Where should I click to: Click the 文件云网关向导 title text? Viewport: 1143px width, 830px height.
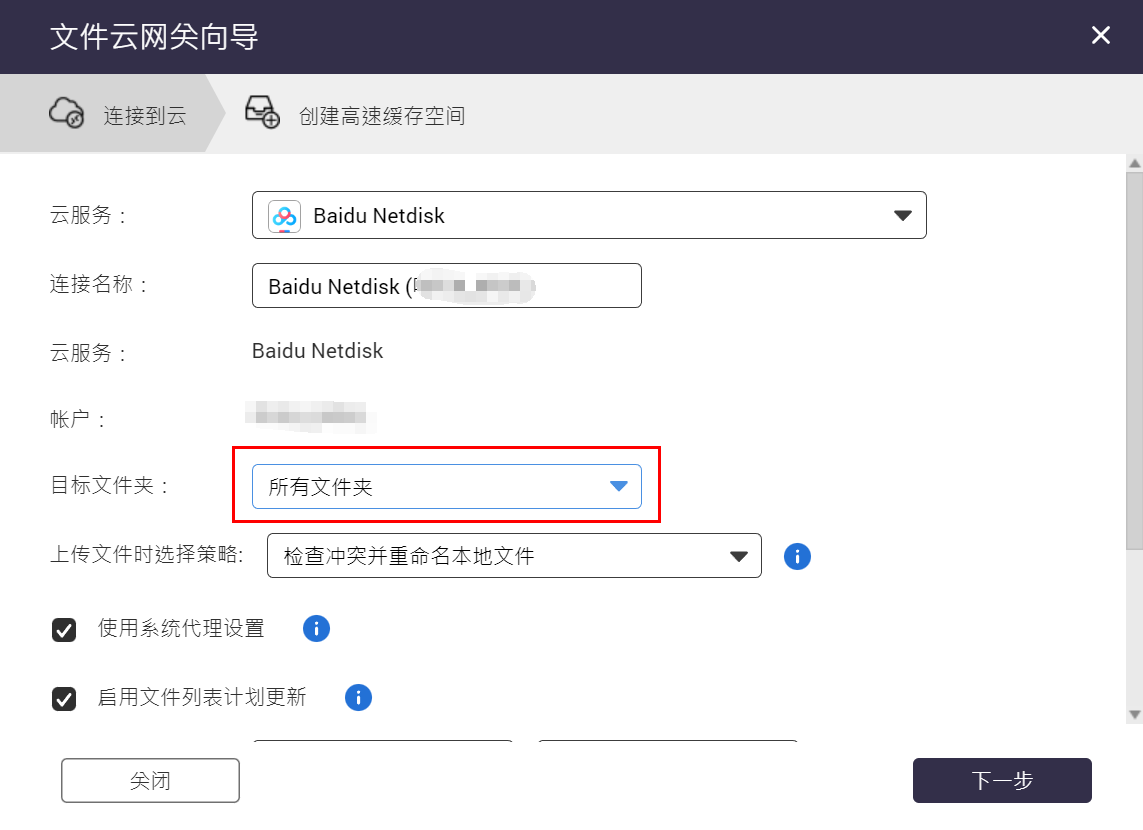154,36
